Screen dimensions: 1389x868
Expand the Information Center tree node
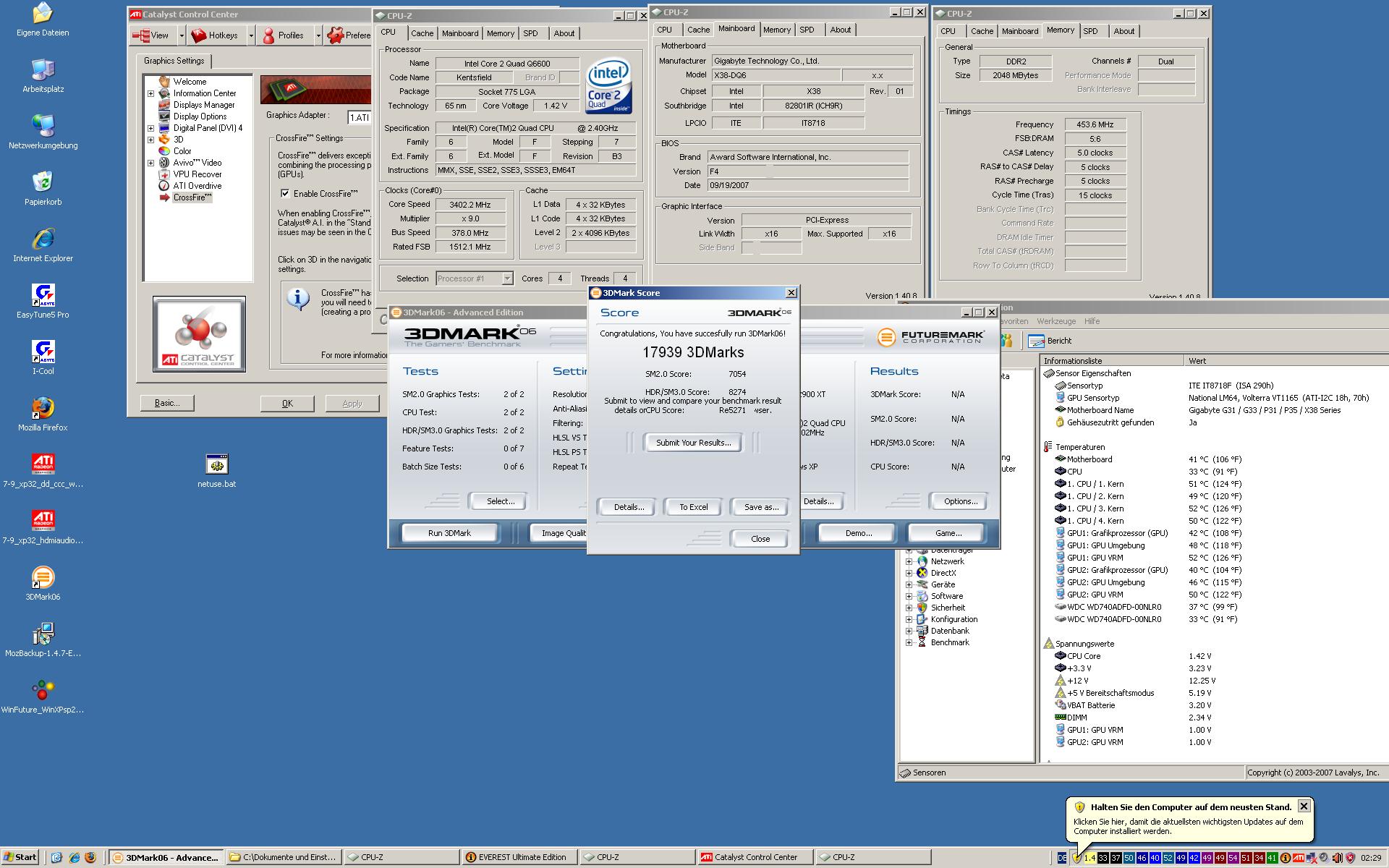(150, 93)
